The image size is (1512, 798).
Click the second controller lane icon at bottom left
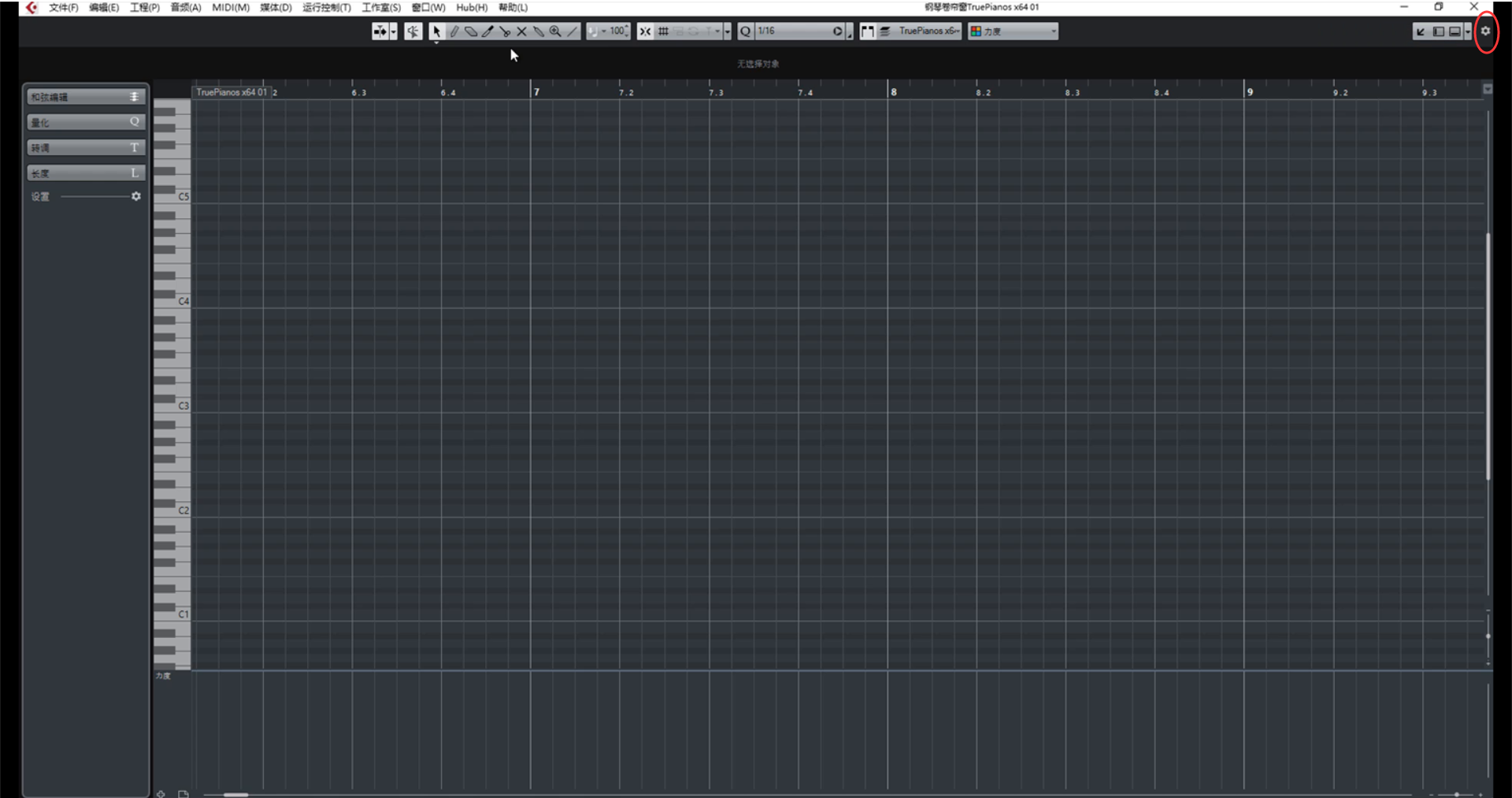[x=183, y=793]
